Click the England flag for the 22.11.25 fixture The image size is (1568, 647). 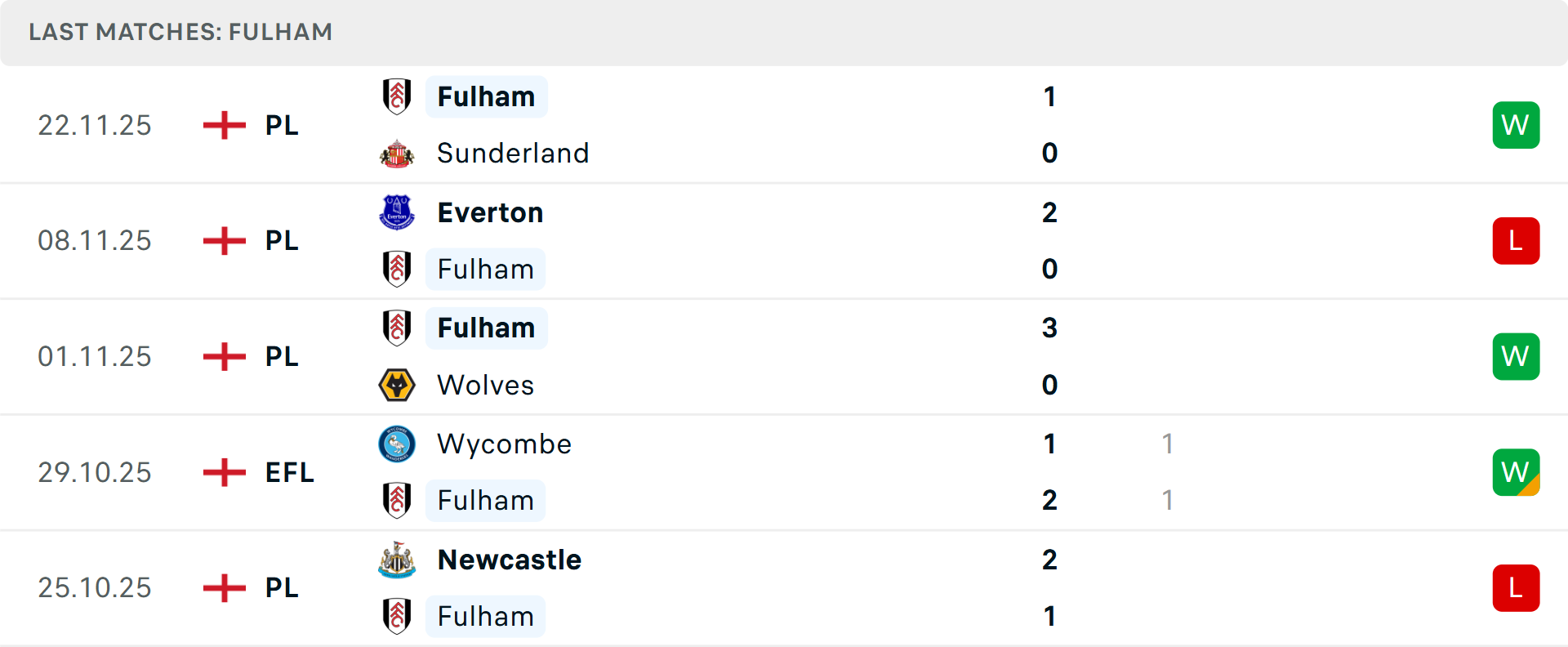coord(223,125)
